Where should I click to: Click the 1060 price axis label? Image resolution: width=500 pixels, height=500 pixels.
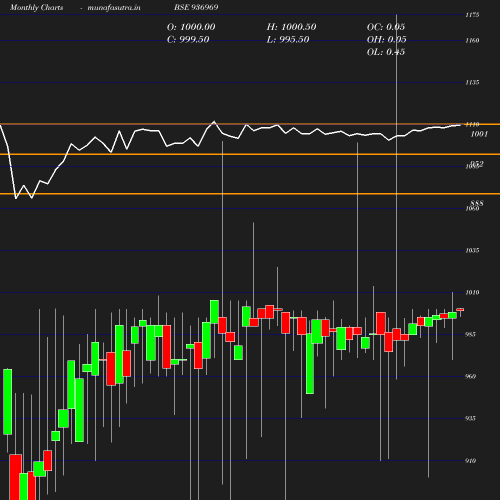tap(472, 209)
